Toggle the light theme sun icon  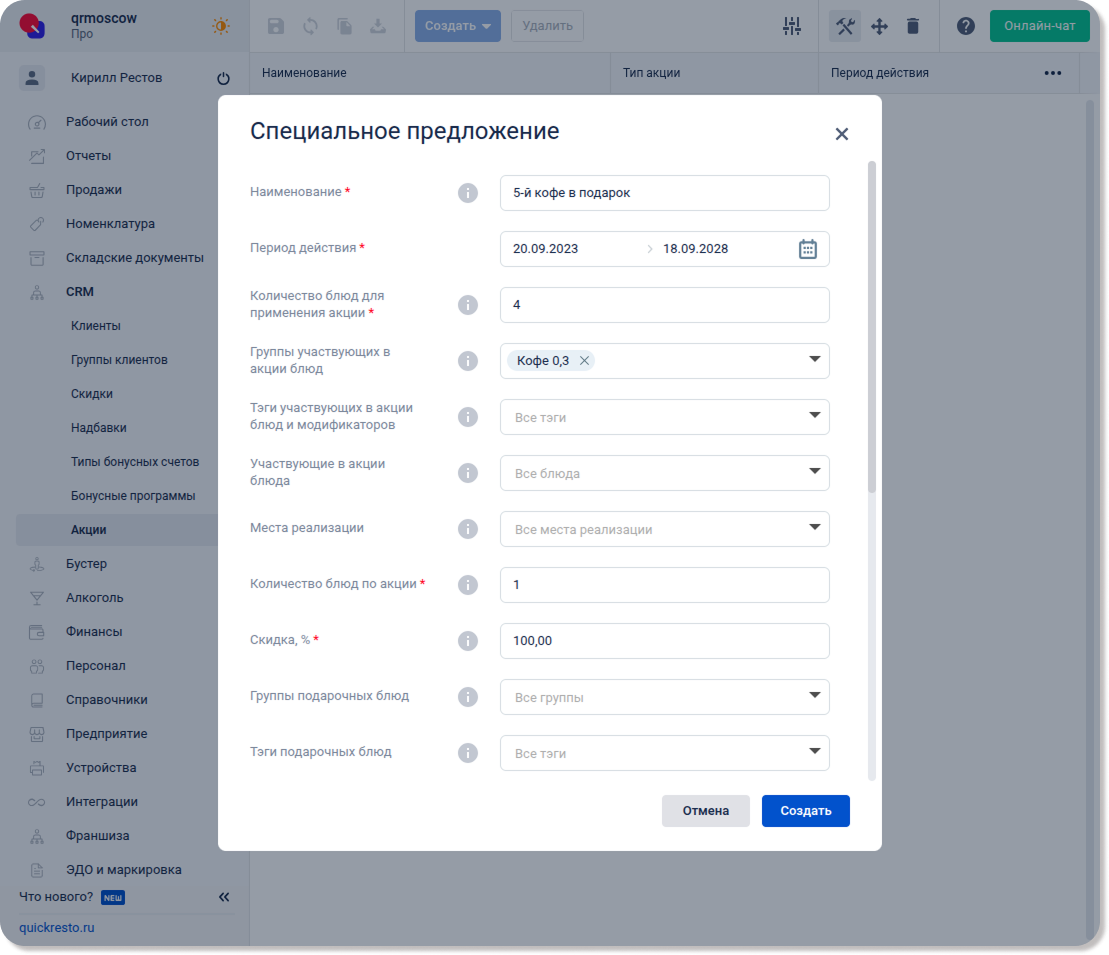(221, 26)
